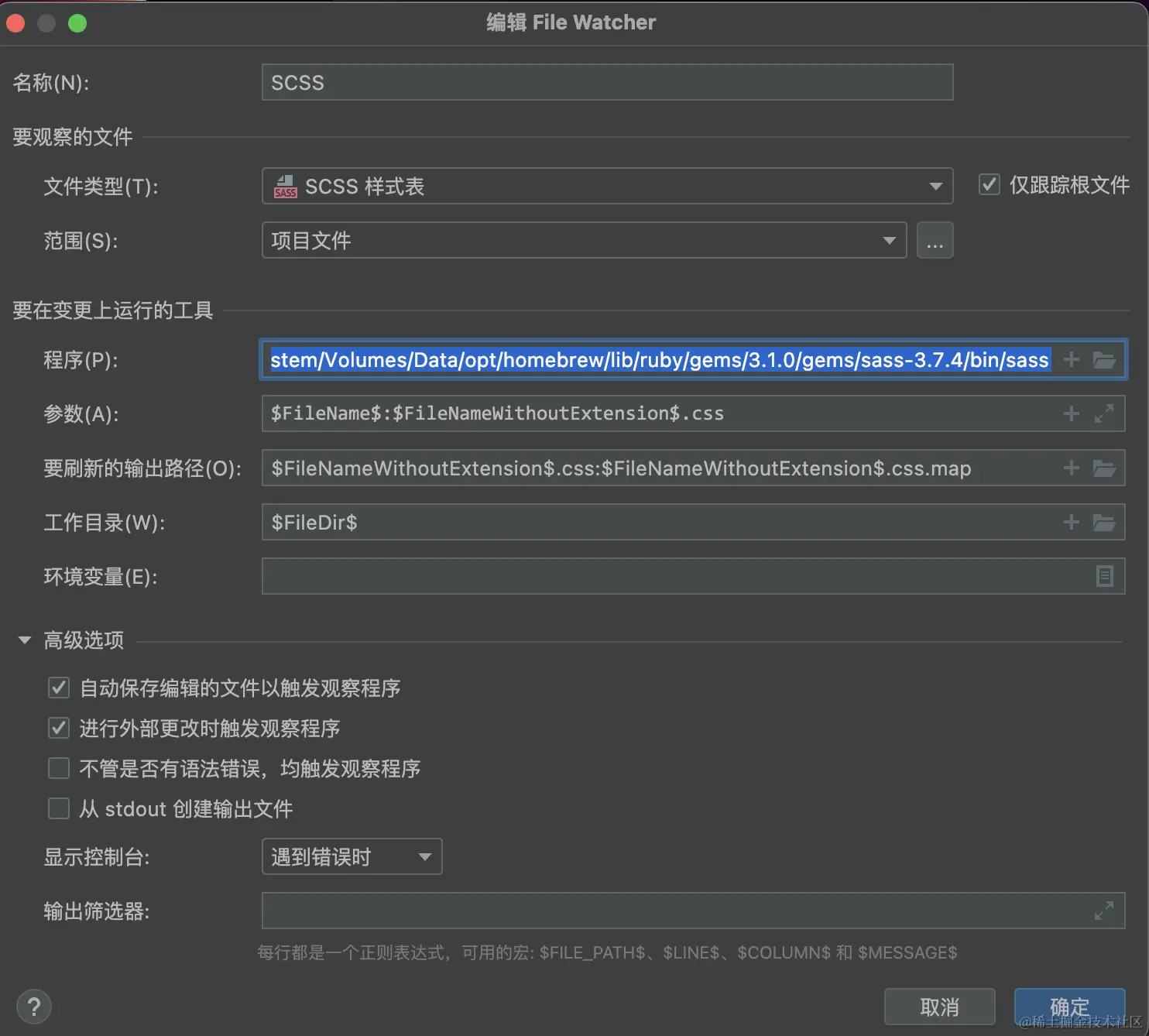
Task: Disable auto-save edited files to trigger watcher
Action: point(59,688)
